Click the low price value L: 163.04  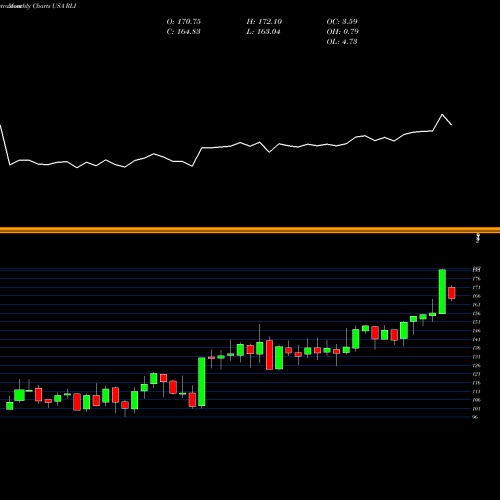[x=264, y=32]
